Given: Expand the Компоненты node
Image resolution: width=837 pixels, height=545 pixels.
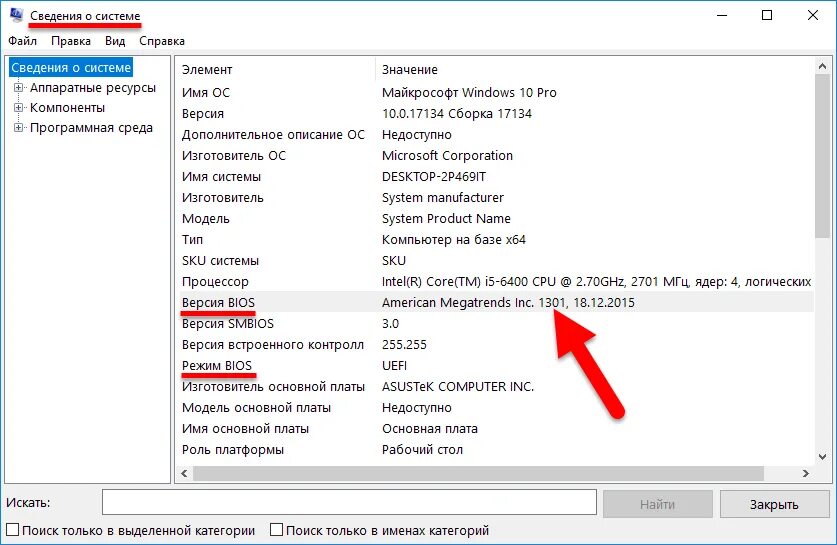Looking at the screenshot, I should pos(18,108).
